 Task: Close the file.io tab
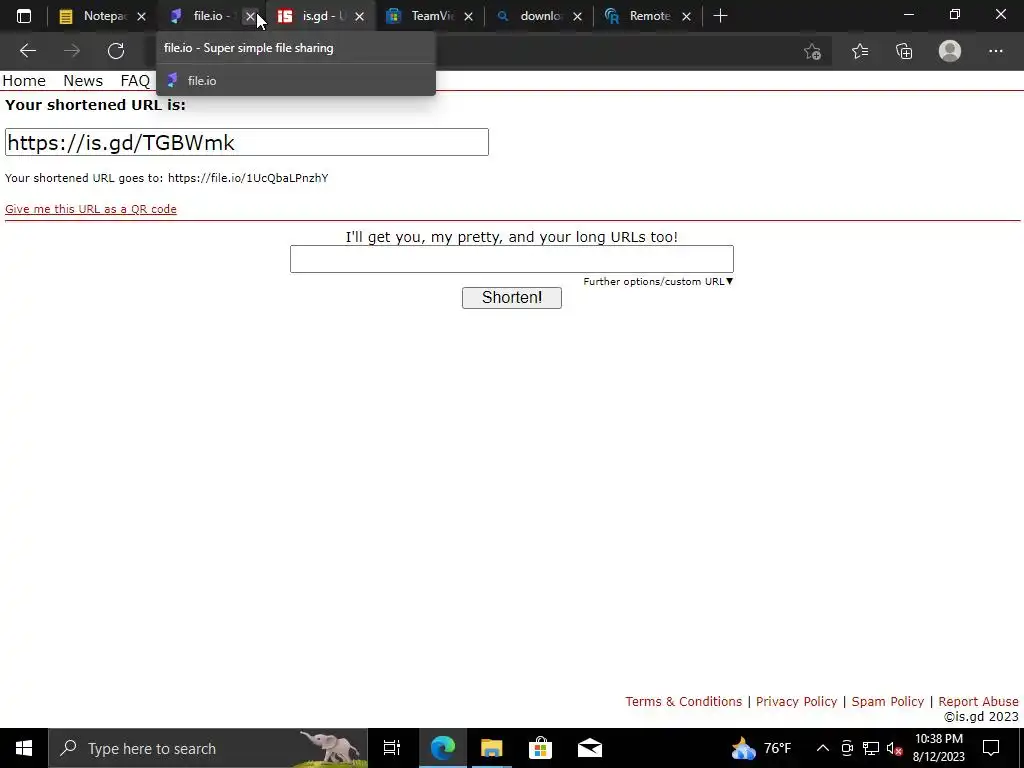pos(250,16)
